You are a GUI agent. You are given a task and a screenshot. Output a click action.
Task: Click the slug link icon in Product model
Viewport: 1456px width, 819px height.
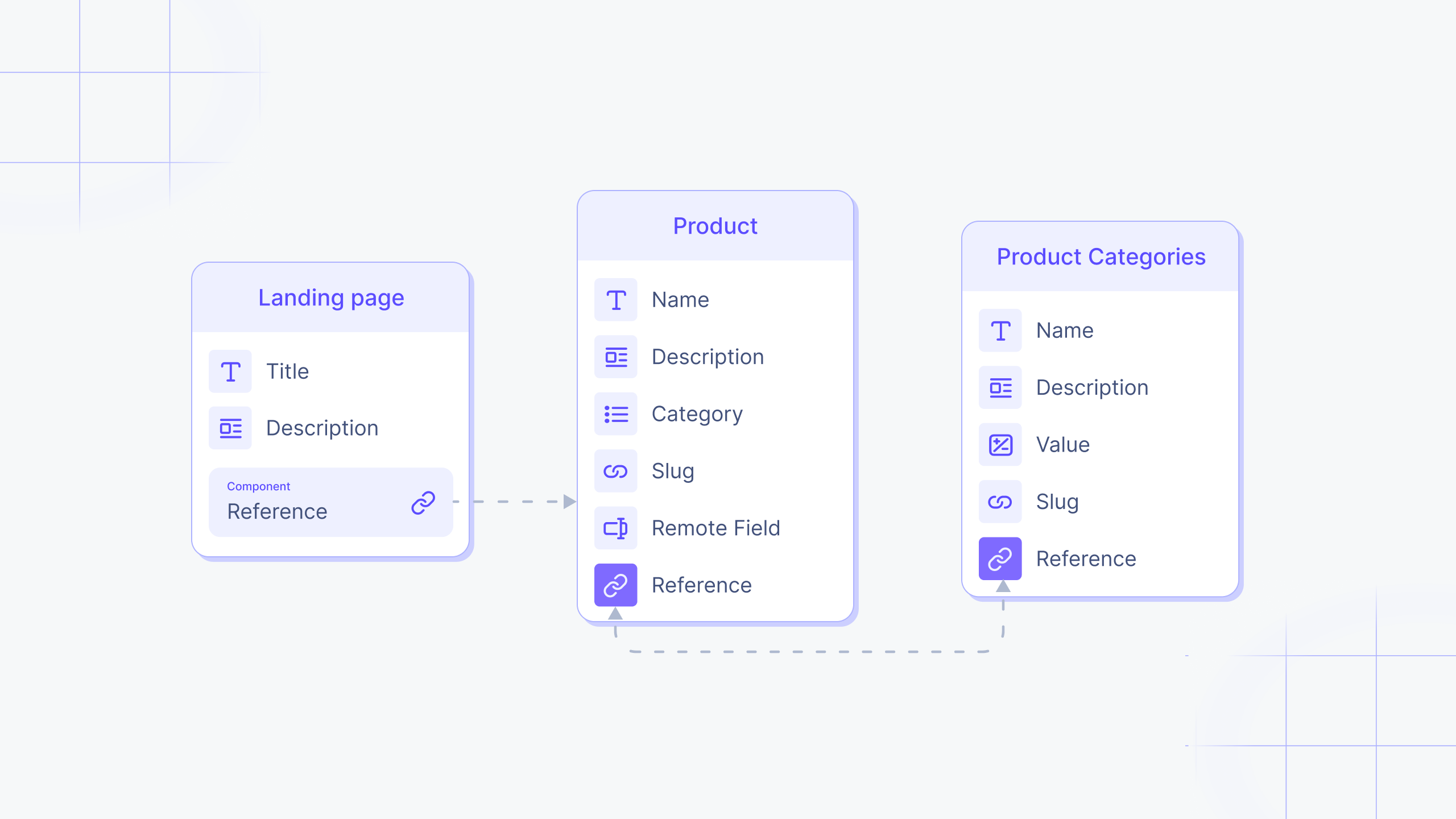click(x=616, y=470)
